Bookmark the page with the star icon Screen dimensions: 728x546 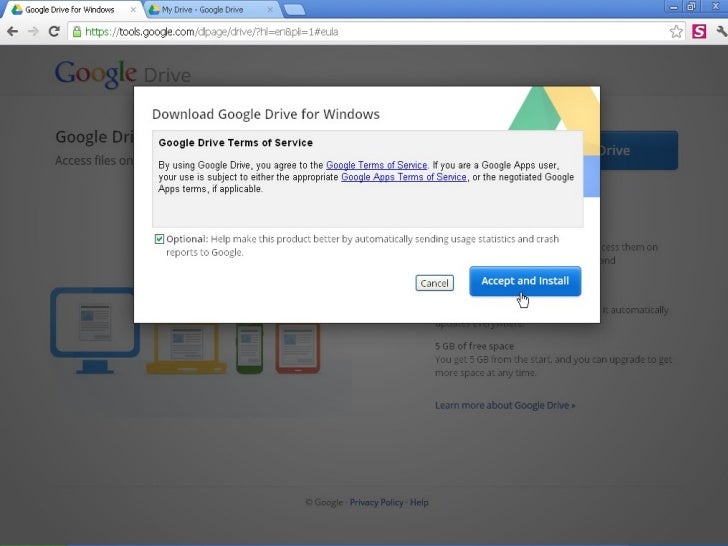click(676, 32)
